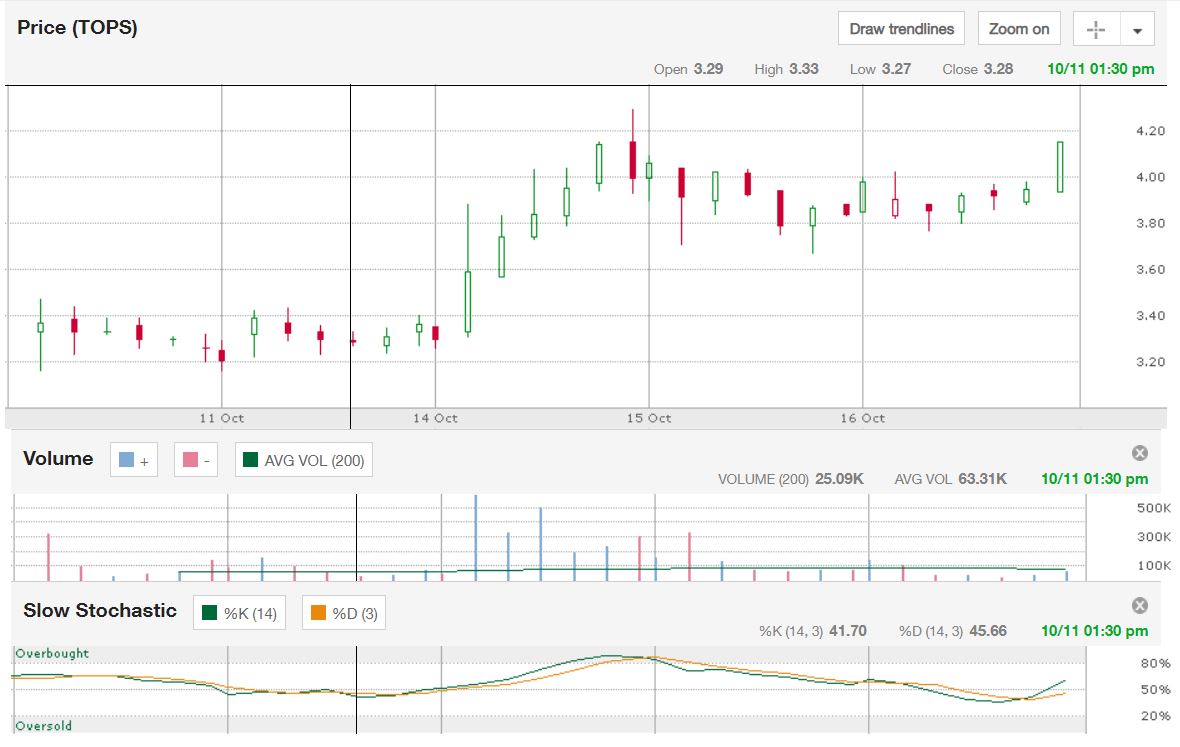Click the 16 Oct axis label
Image resolution: width=1180 pixels, height=747 pixels.
point(862,418)
